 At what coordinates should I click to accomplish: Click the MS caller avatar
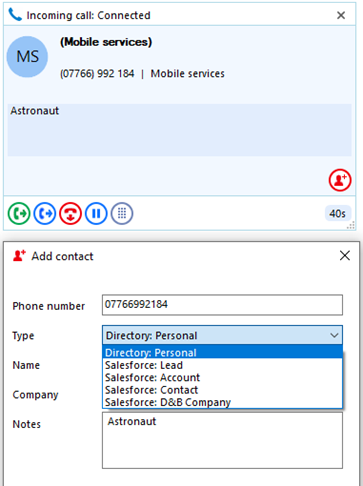(x=27, y=57)
